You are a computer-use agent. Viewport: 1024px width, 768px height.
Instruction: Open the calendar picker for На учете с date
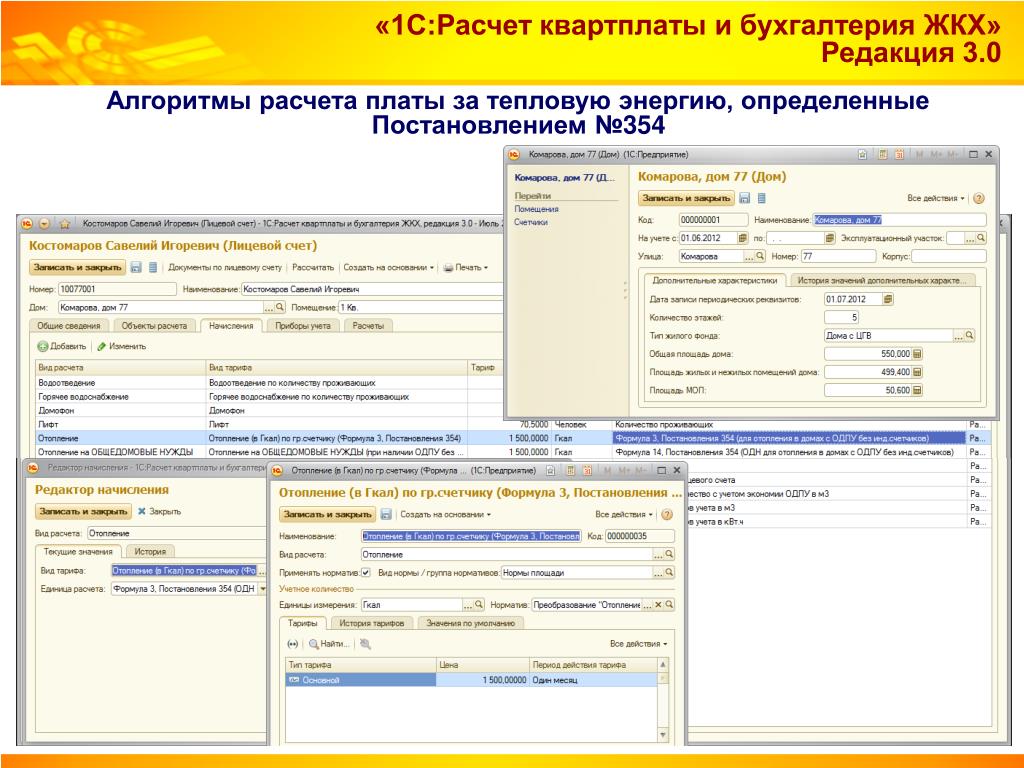coord(743,238)
